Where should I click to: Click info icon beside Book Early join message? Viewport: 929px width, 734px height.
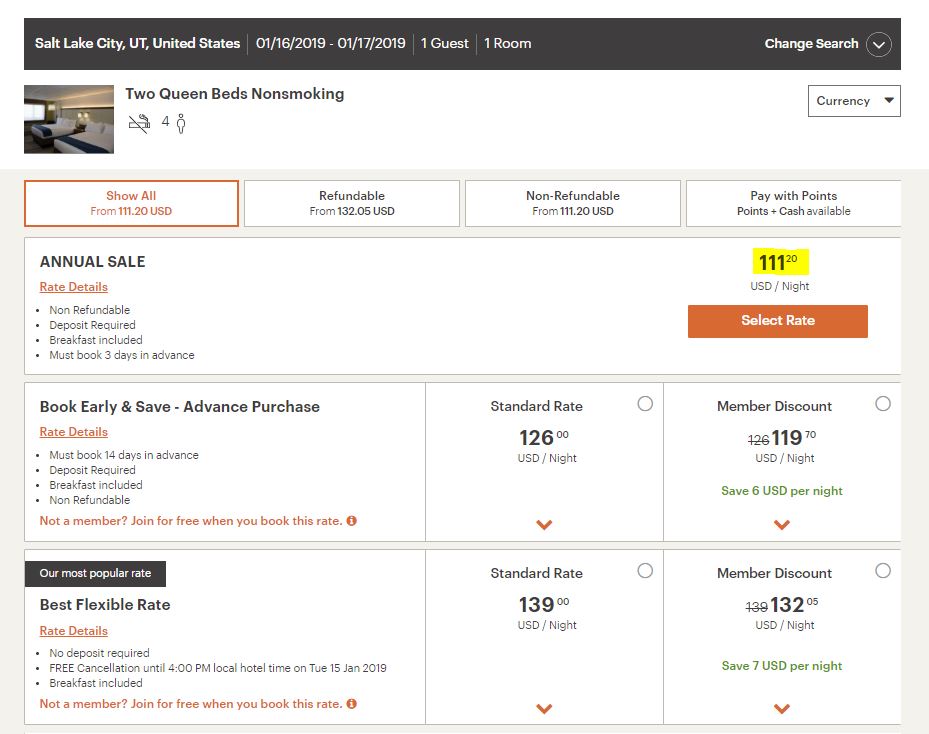351,521
